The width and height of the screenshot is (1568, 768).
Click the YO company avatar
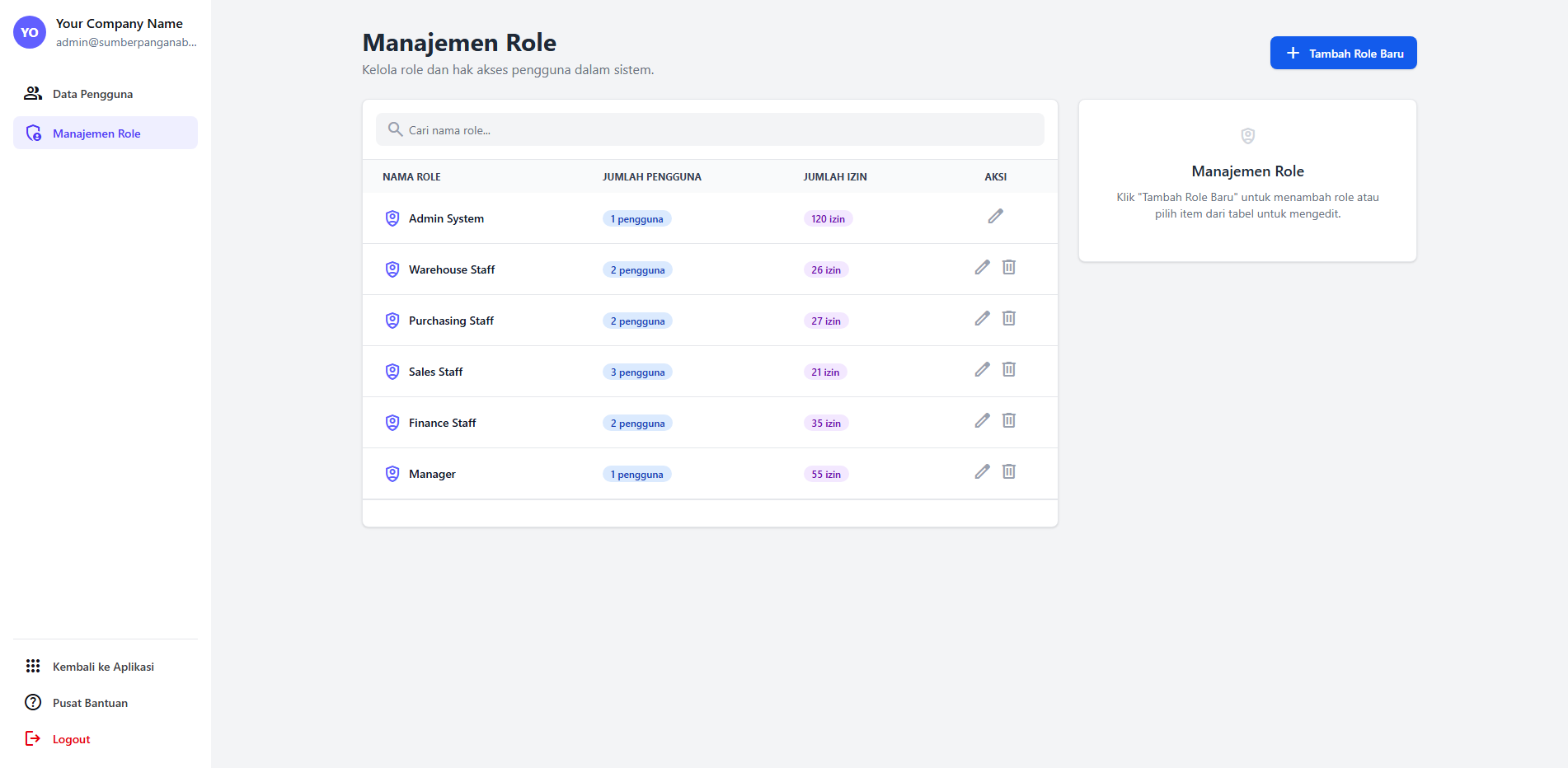pos(30,33)
